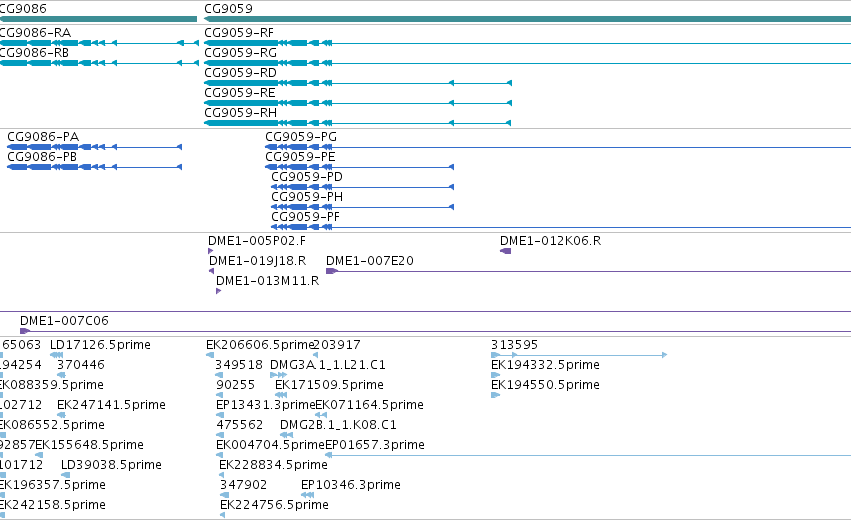
Task: Open clone DME1-005P02.F label
Action: click(257, 241)
